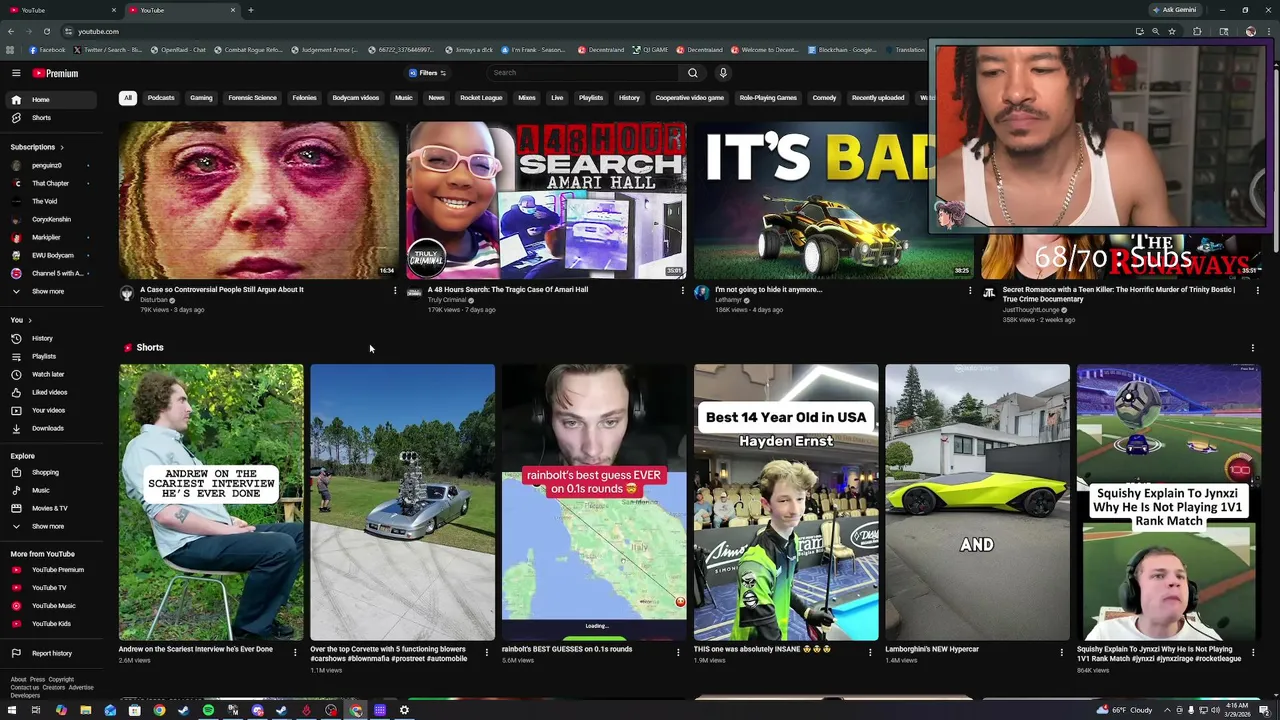Select the Gaming filter chip
This screenshot has width=1280, height=720.
coord(201,98)
